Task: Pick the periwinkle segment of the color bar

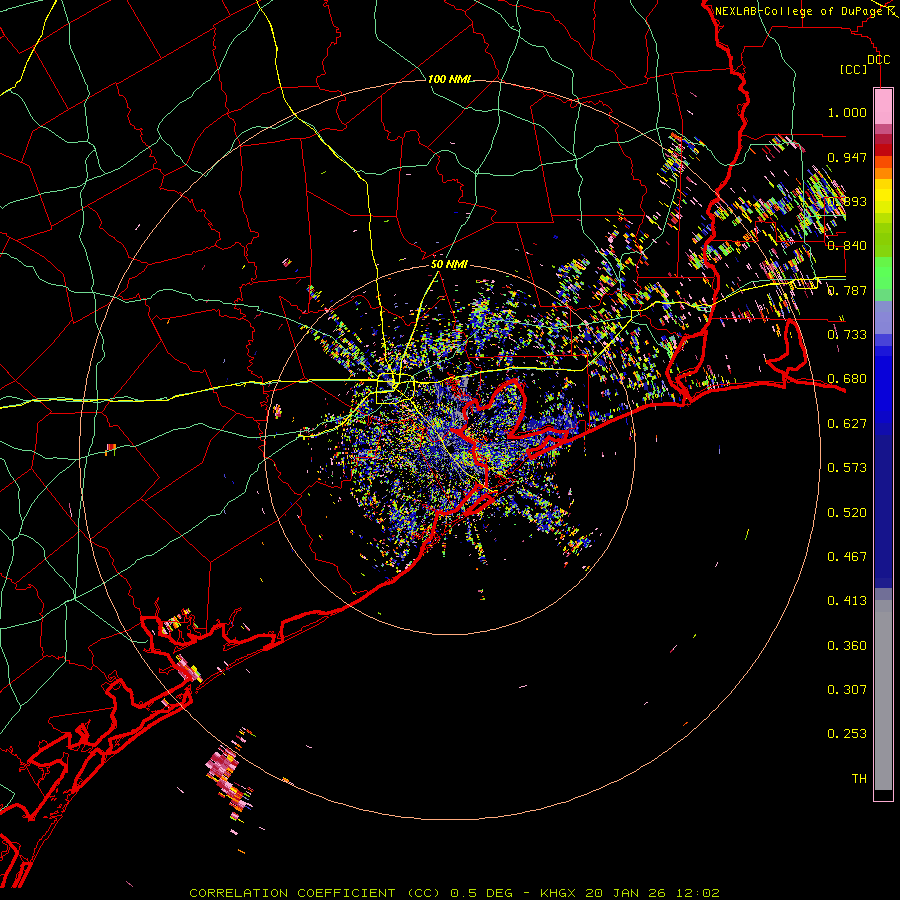Action: 883,317
